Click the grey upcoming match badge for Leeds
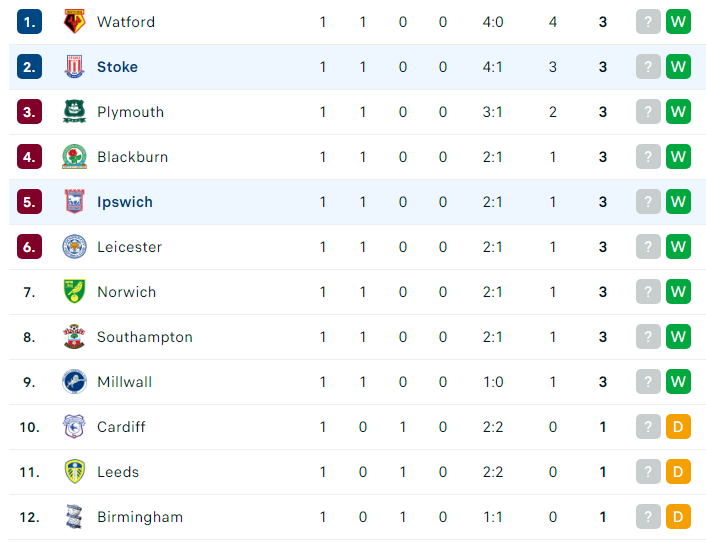This screenshot has width=706, height=542. (648, 472)
